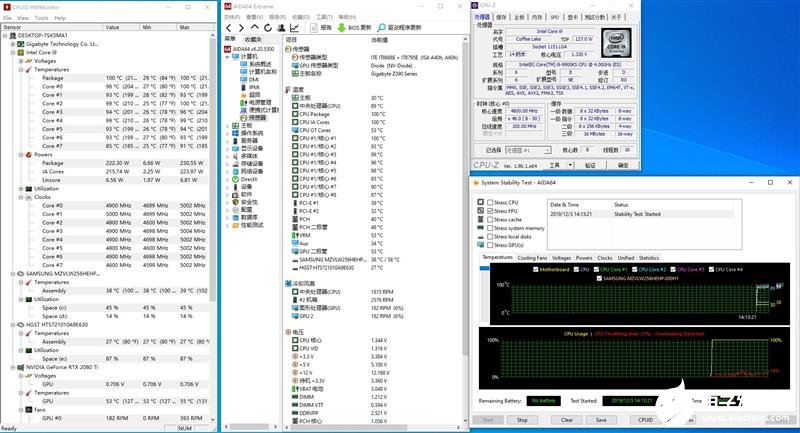Enable the Stress CPU checkbox
Viewport: 800px width, 433px height.
click(x=490, y=202)
